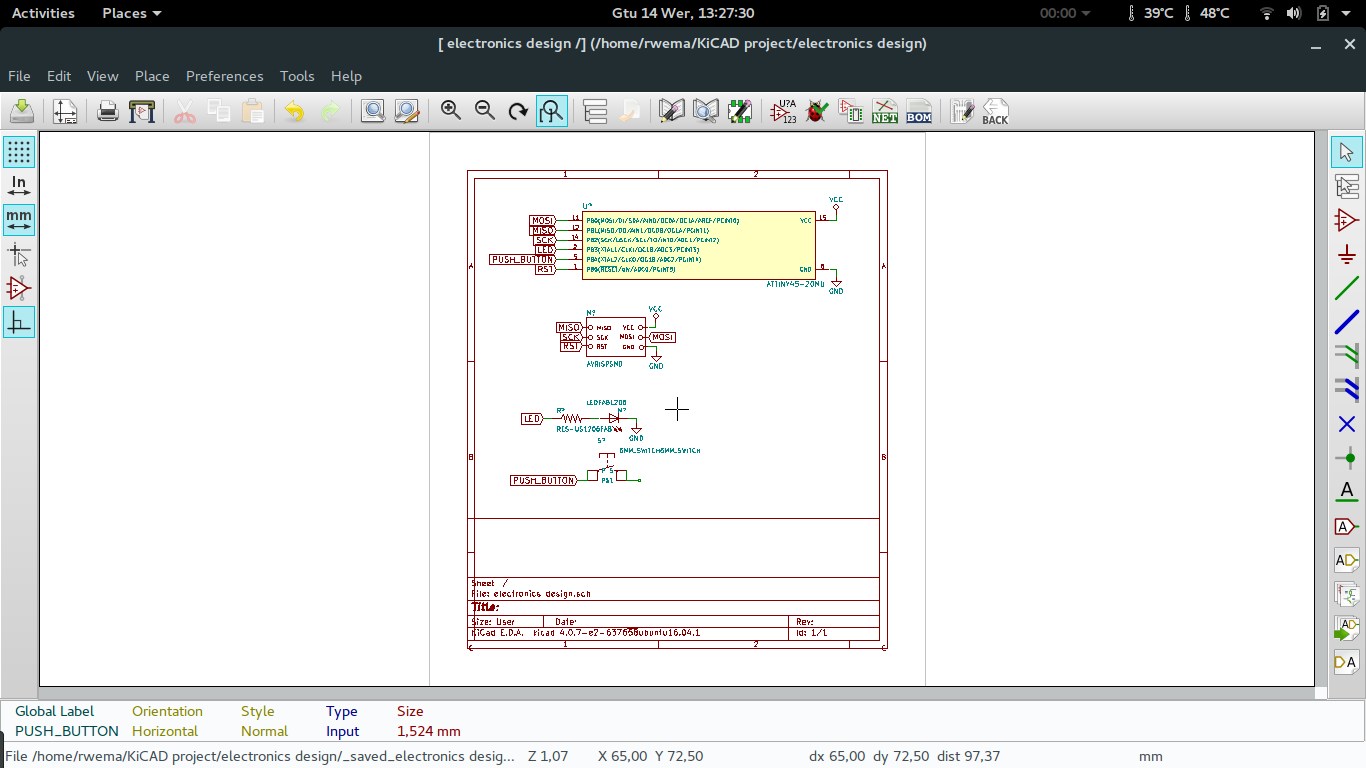Undo the last action
The width and height of the screenshot is (1366, 768).
(292, 111)
